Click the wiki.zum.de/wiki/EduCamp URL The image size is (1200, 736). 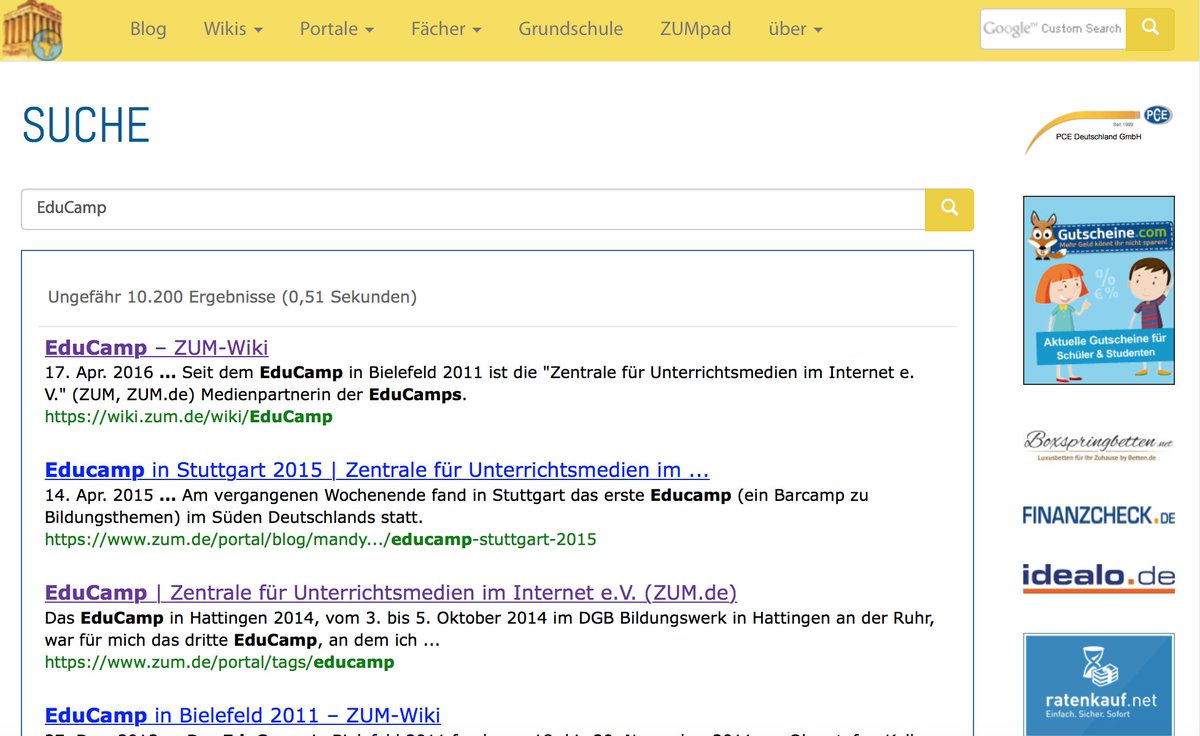coord(188,417)
